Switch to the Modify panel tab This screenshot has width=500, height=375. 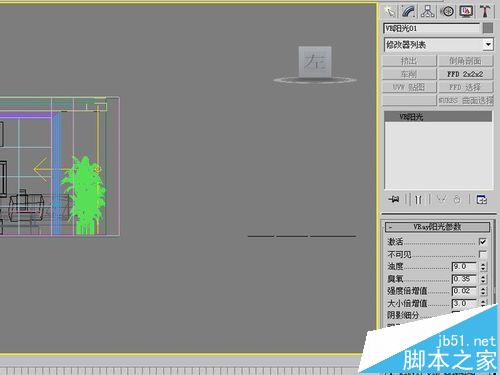click(x=409, y=12)
